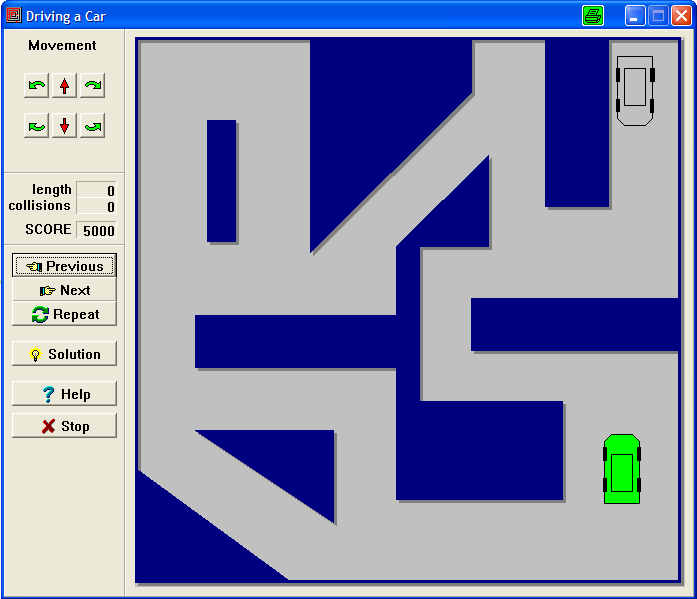Viewport: 697px width, 599px height.
Task: Close the Driving a Car window
Action: pos(681,16)
